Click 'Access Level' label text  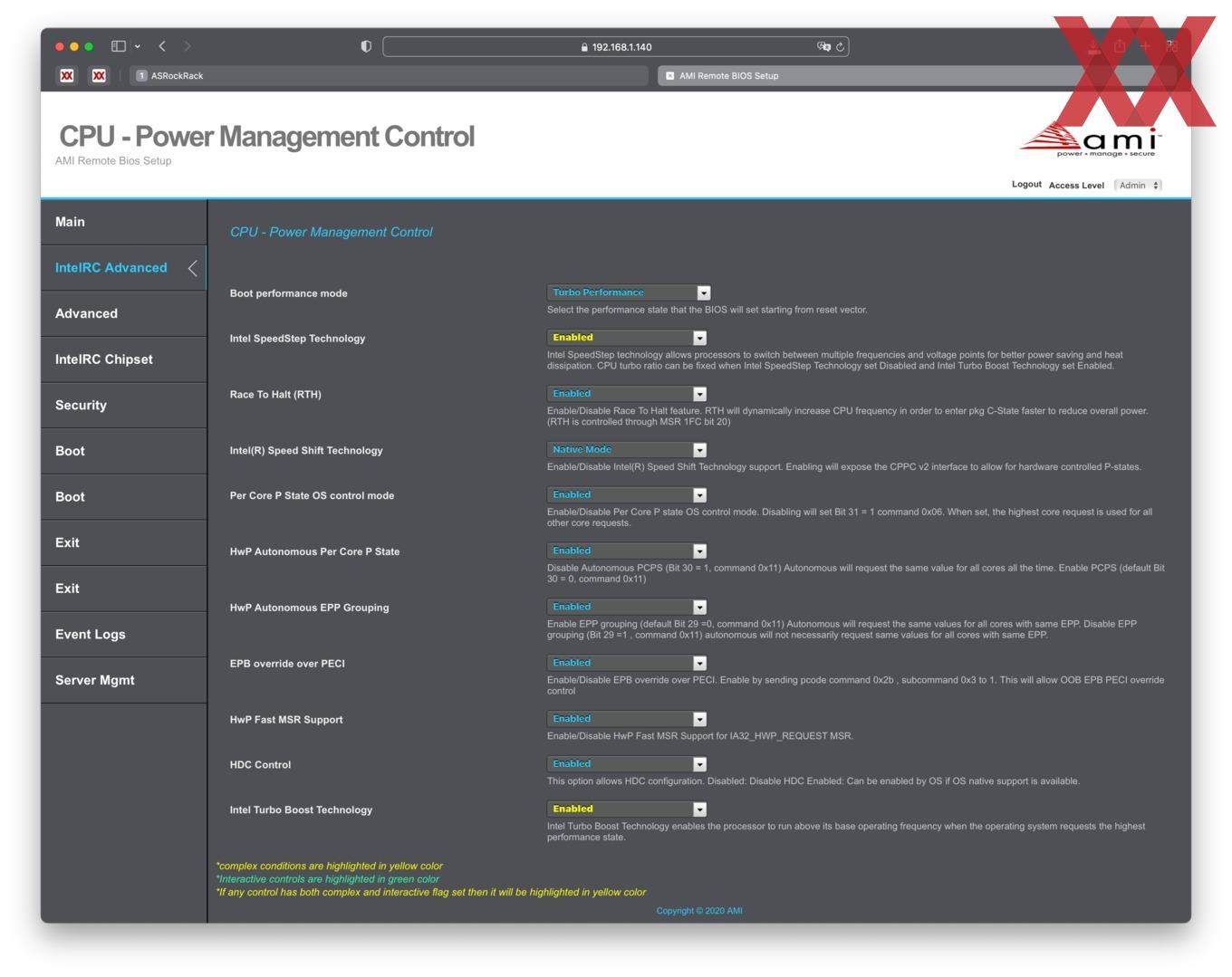tap(1076, 186)
